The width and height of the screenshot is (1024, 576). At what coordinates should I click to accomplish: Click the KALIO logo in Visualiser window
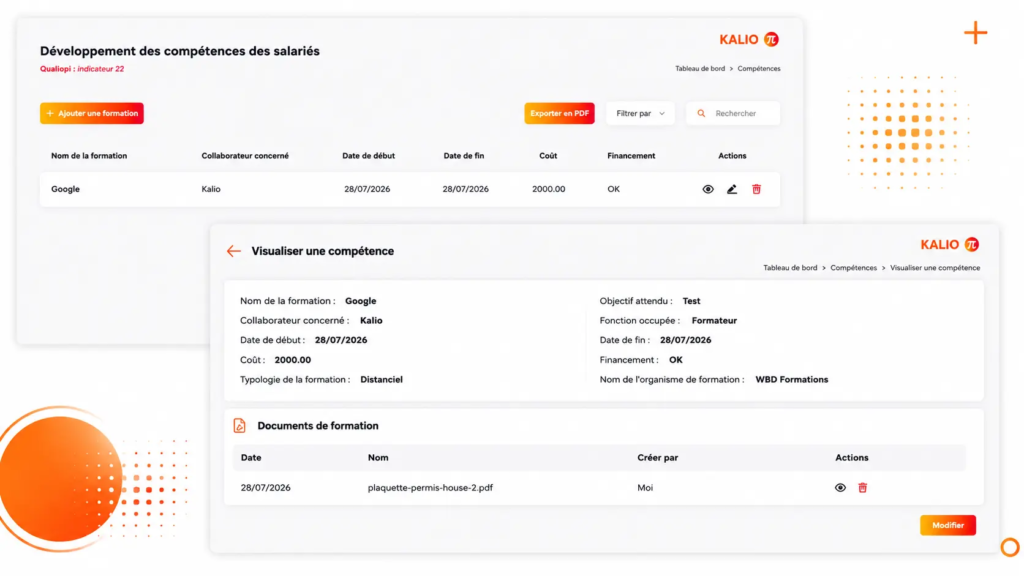(950, 245)
